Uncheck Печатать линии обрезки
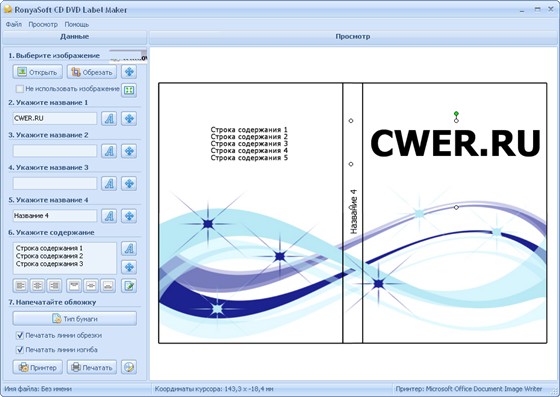The width and height of the screenshot is (560, 397). coord(20,335)
